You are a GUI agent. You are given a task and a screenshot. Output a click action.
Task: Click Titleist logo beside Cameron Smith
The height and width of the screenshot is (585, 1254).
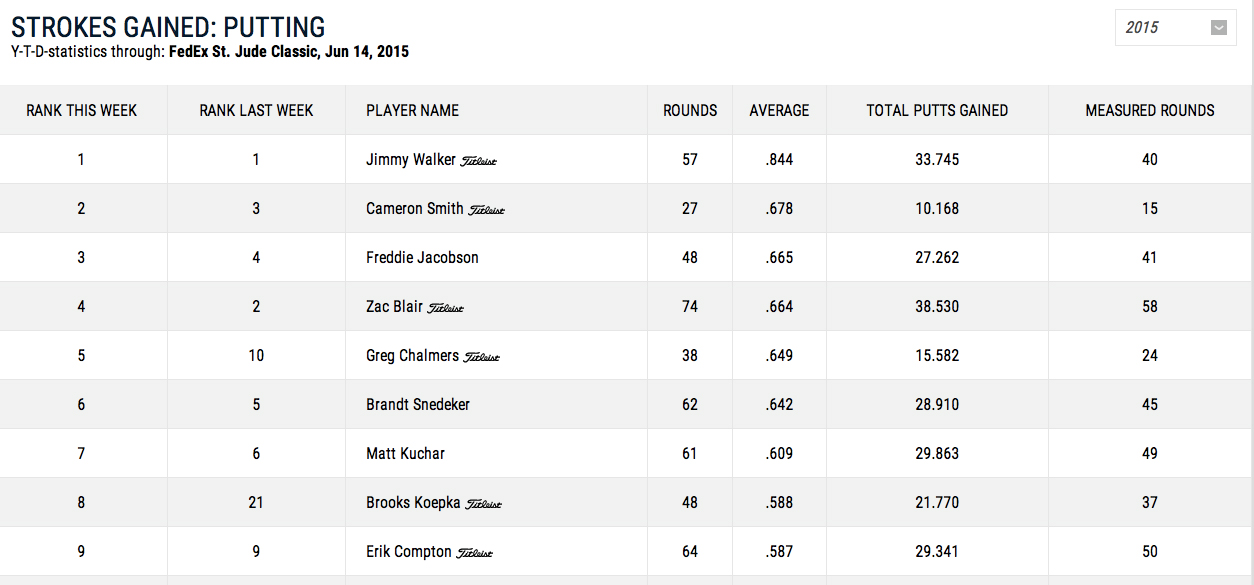click(487, 210)
